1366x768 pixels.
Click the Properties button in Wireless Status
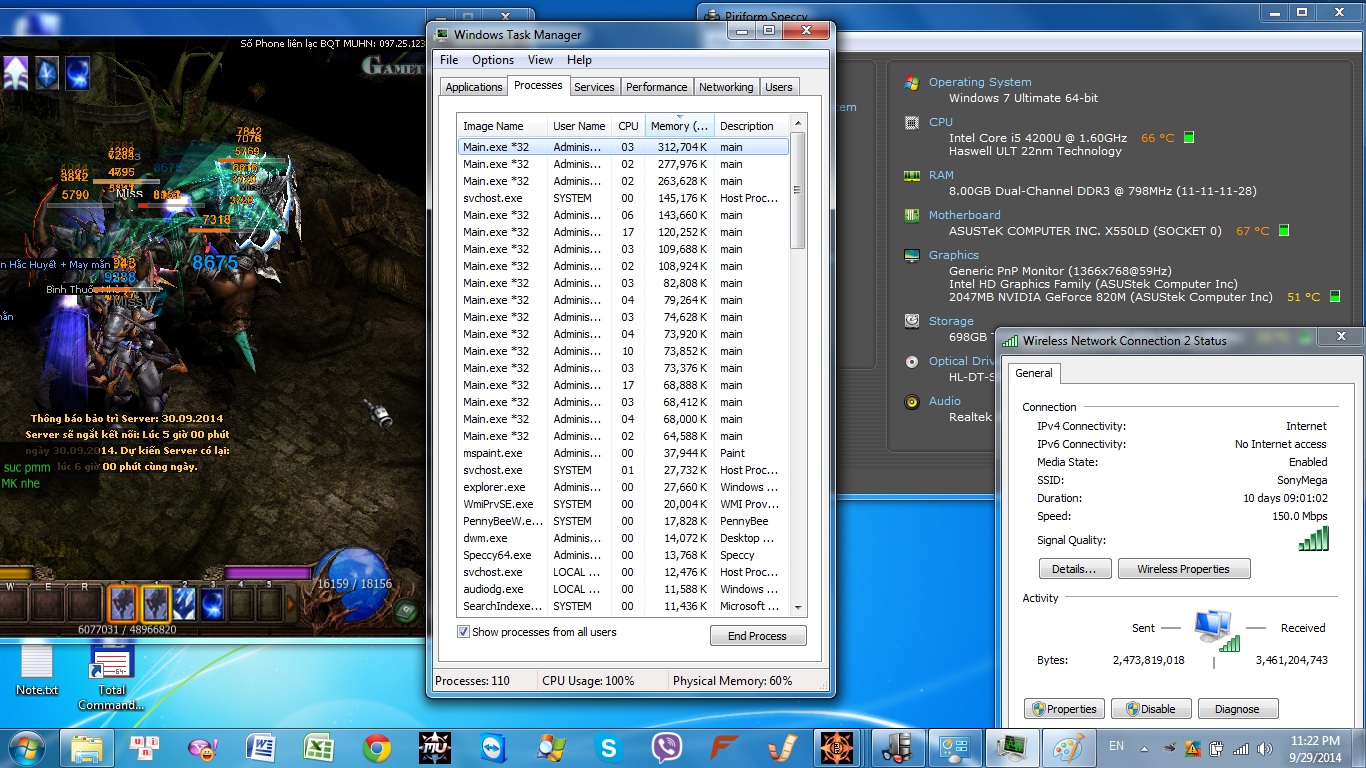tap(1065, 709)
